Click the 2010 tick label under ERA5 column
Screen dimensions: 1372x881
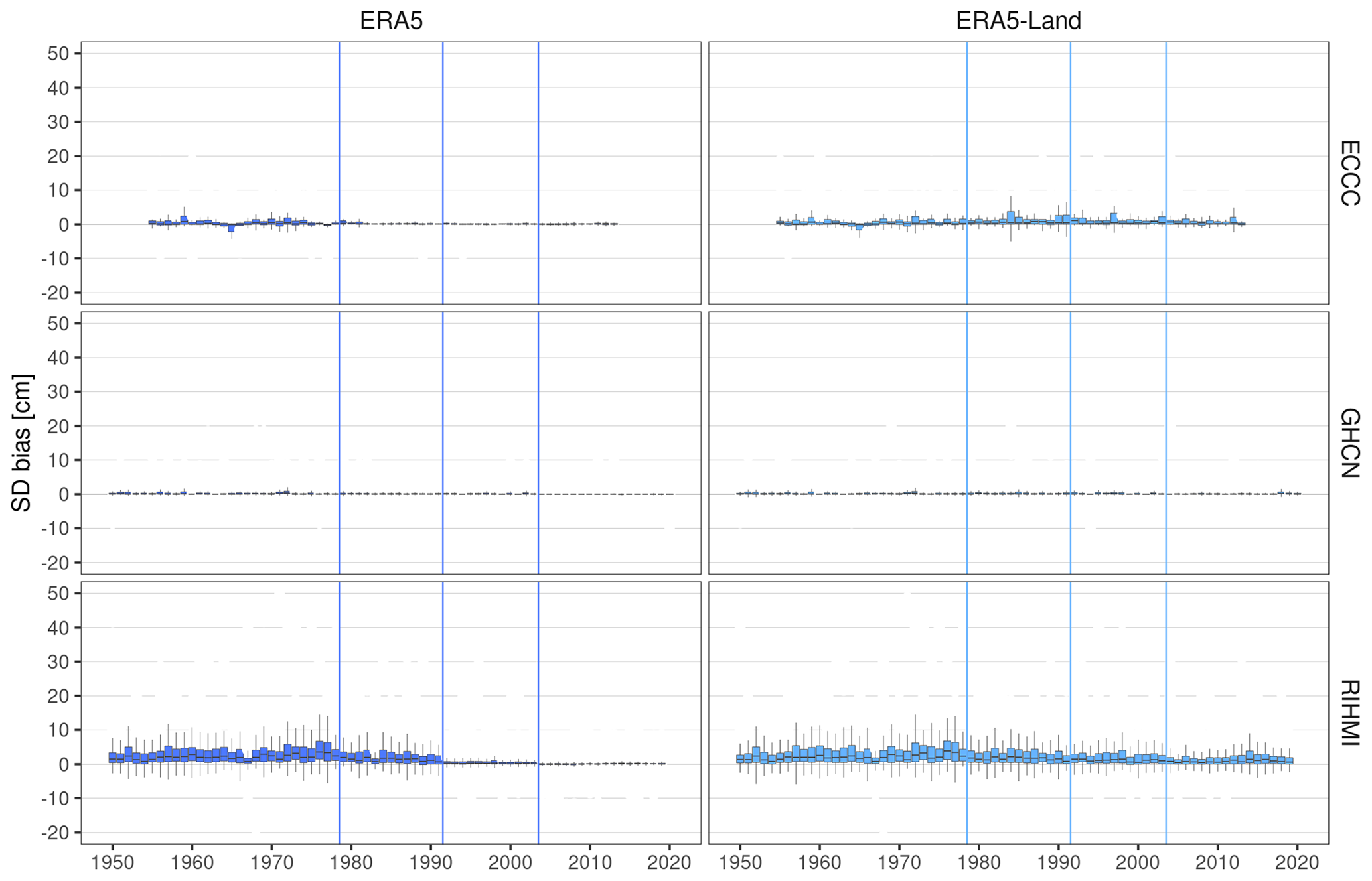point(589,863)
